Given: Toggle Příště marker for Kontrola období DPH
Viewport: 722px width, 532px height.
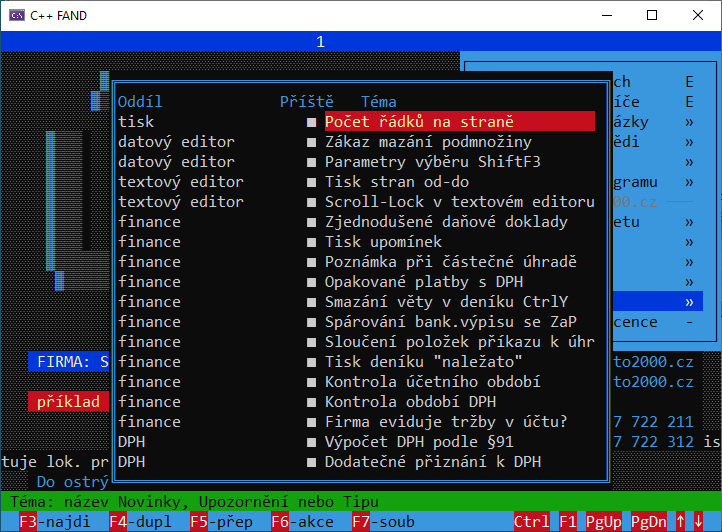Looking at the screenshot, I should pyautogui.click(x=312, y=402).
